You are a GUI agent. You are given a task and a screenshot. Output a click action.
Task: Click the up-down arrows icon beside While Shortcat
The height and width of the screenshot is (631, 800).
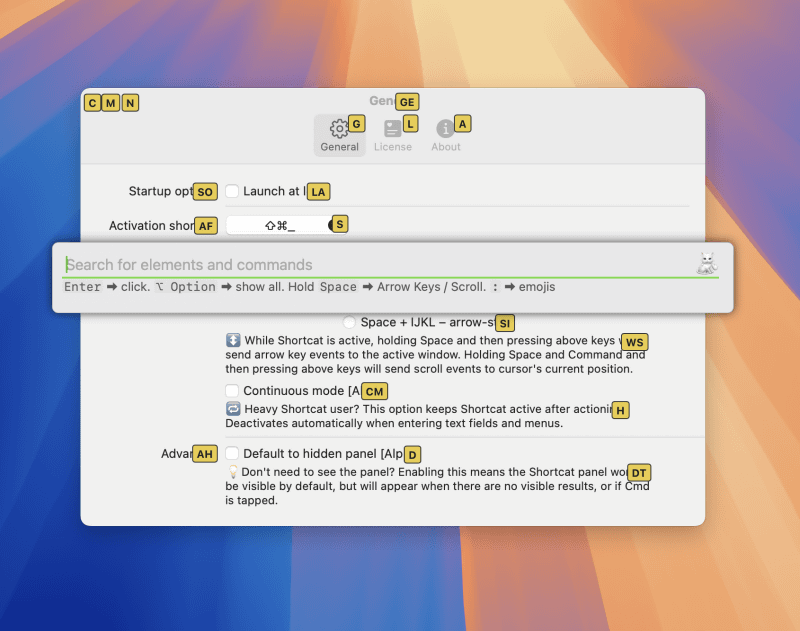(233, 340)
